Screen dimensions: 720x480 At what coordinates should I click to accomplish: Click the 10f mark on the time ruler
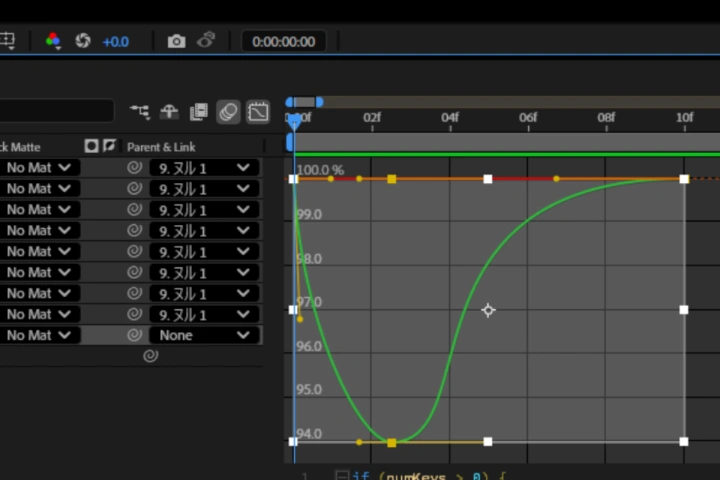(x=685, y=118)
